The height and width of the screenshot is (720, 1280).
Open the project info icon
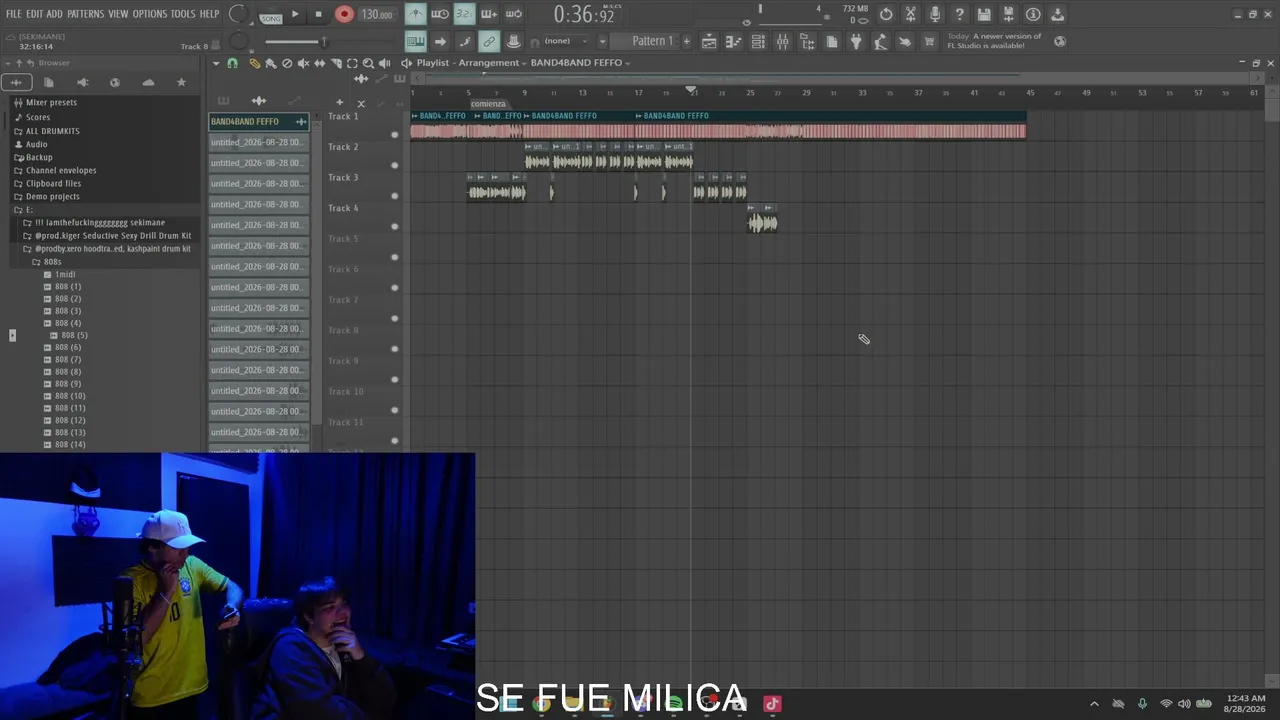coord(1033,14)
